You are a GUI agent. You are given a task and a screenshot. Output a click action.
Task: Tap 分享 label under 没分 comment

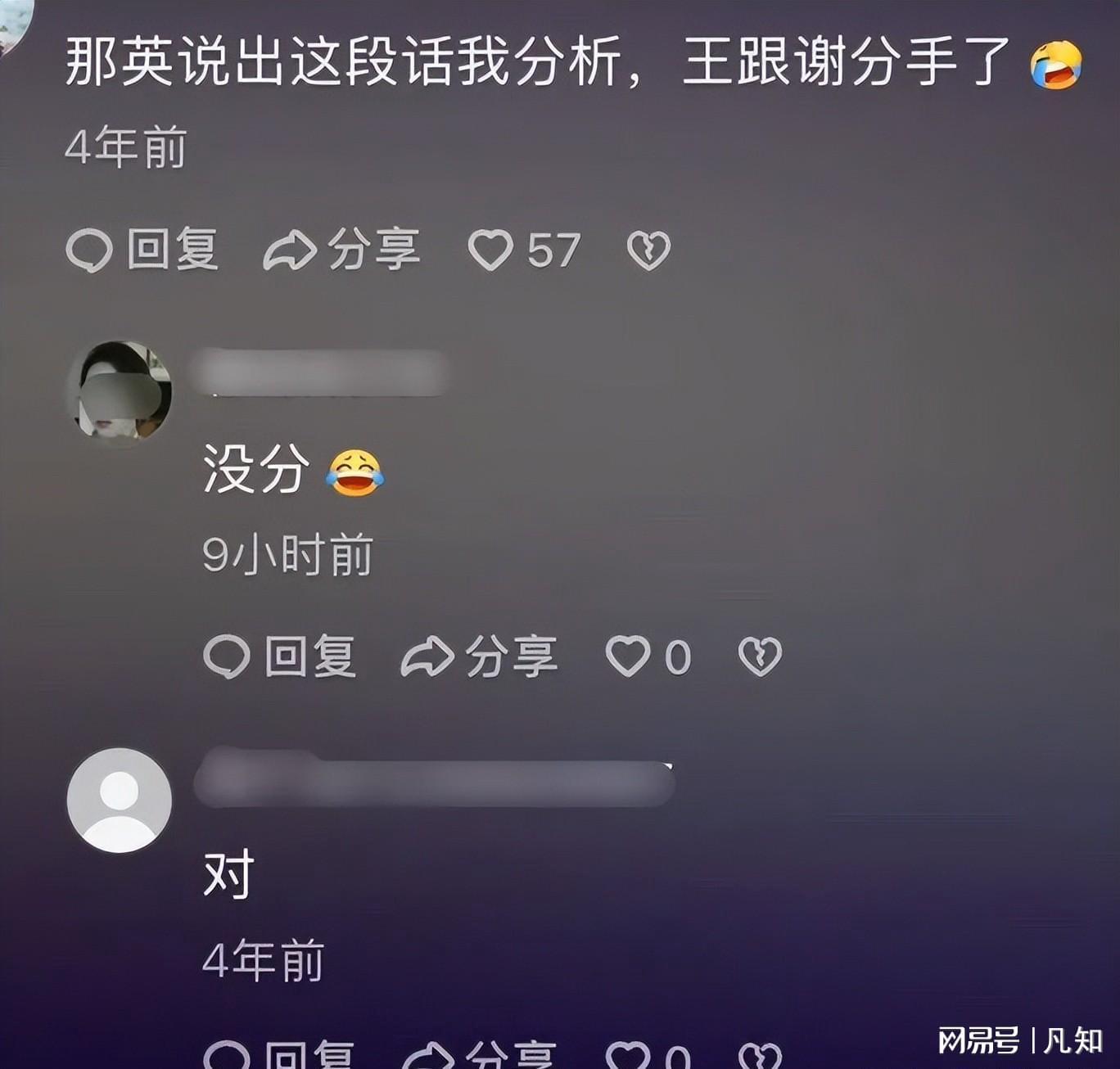[x=512, y=656]
